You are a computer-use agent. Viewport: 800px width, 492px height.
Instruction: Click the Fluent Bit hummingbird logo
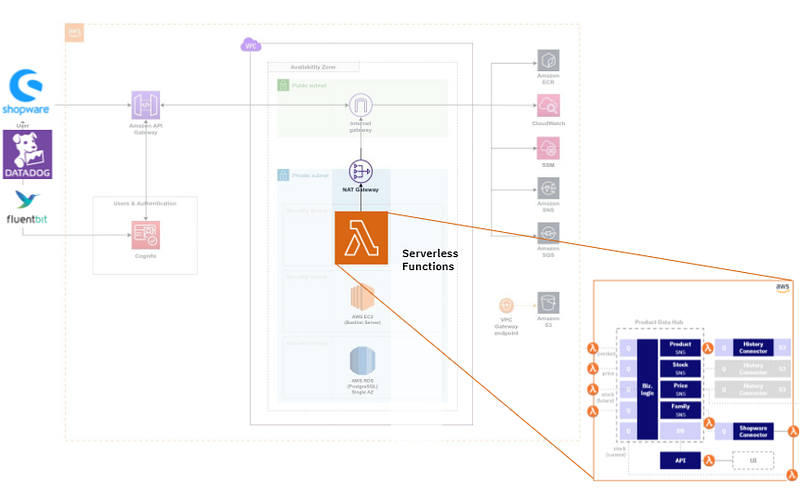tap(27, 199)
